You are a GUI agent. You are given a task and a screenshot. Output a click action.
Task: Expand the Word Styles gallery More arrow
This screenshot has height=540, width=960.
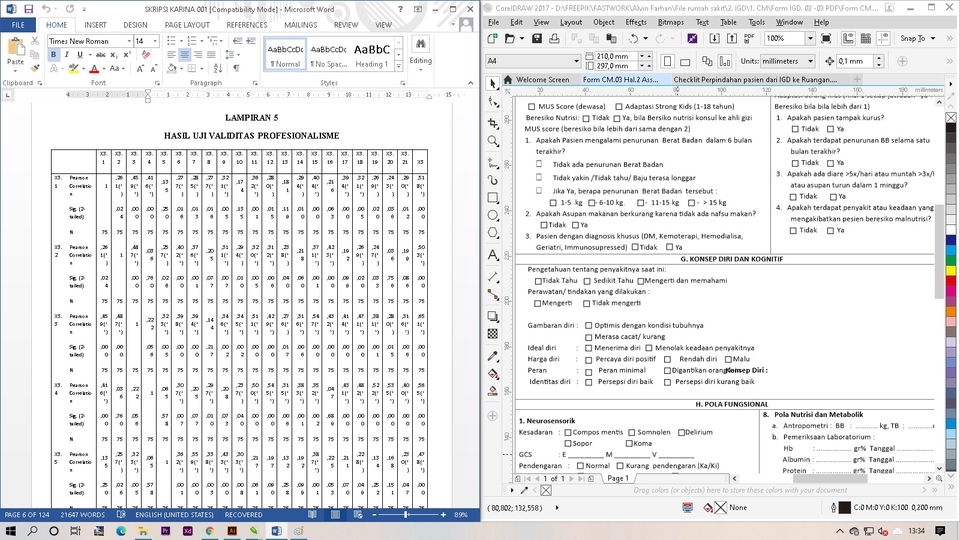pyautogui.click(x=399, y=64)
